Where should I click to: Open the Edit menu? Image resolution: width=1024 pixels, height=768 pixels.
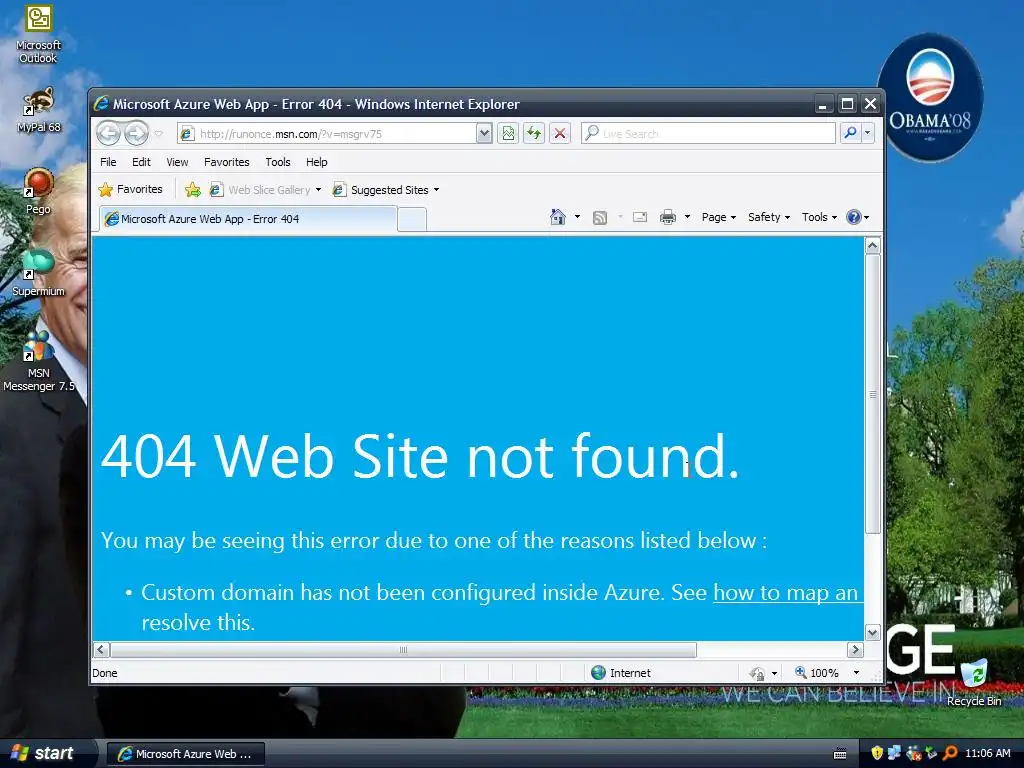pos(141,162)
